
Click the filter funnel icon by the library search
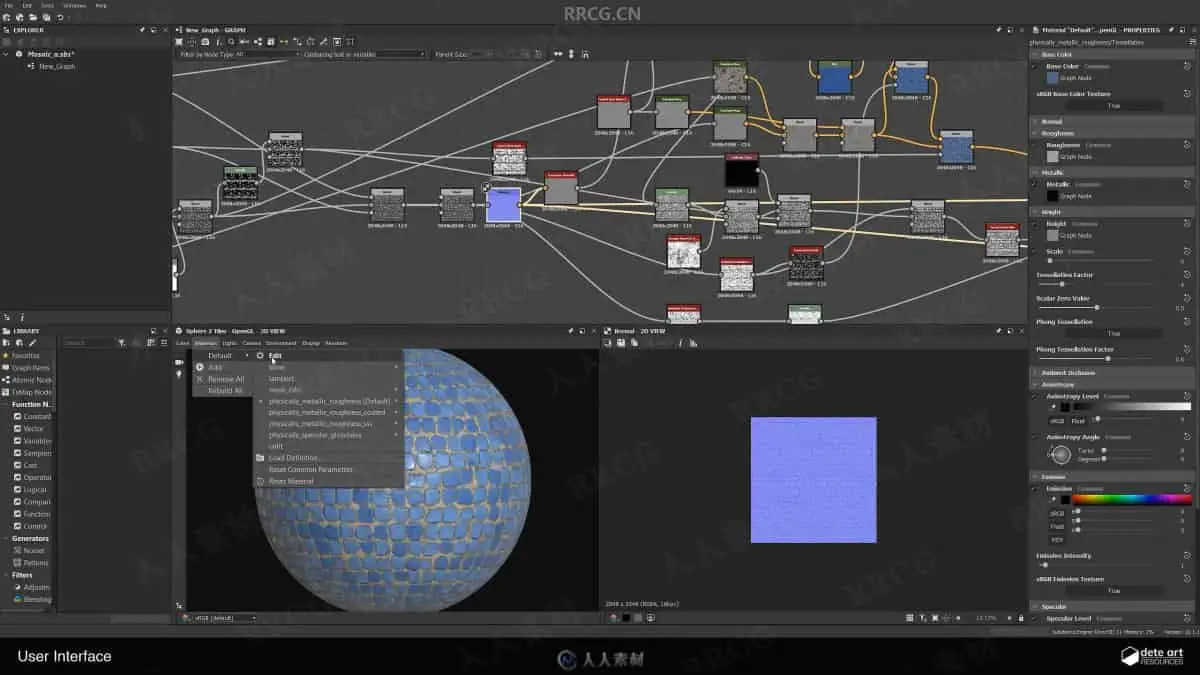(x=122, y=343)
